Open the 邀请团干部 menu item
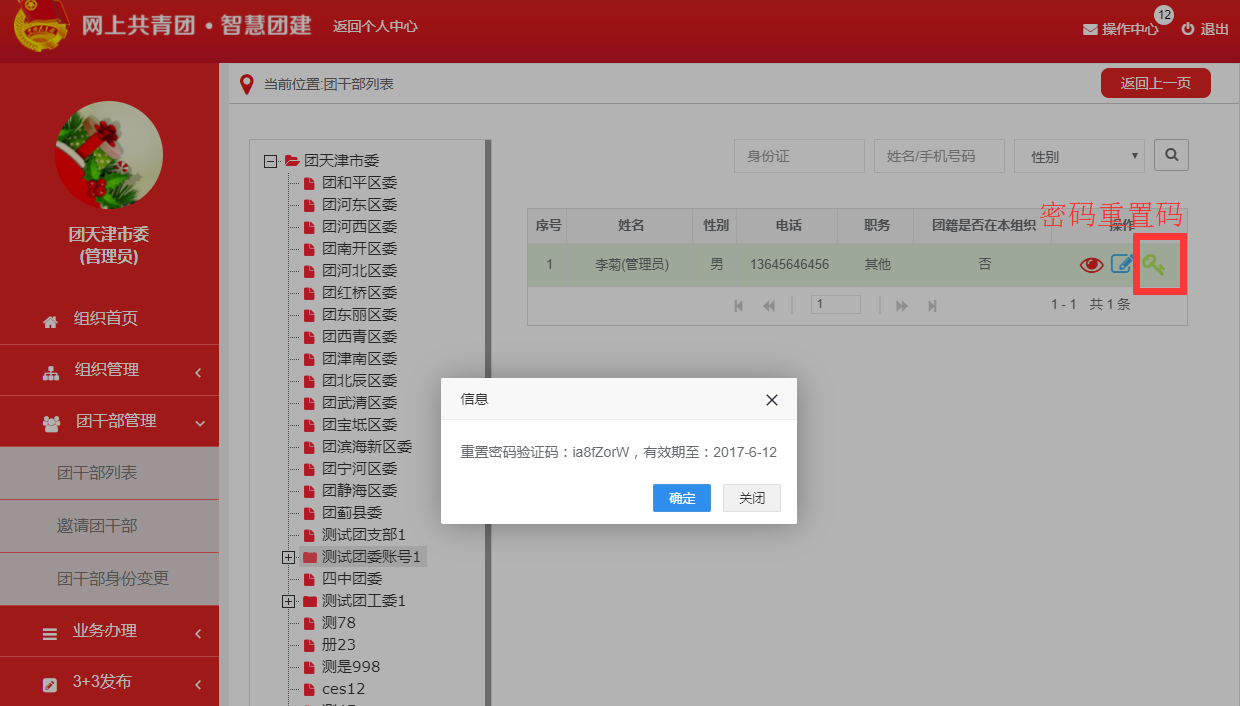 tap(109, 526)
